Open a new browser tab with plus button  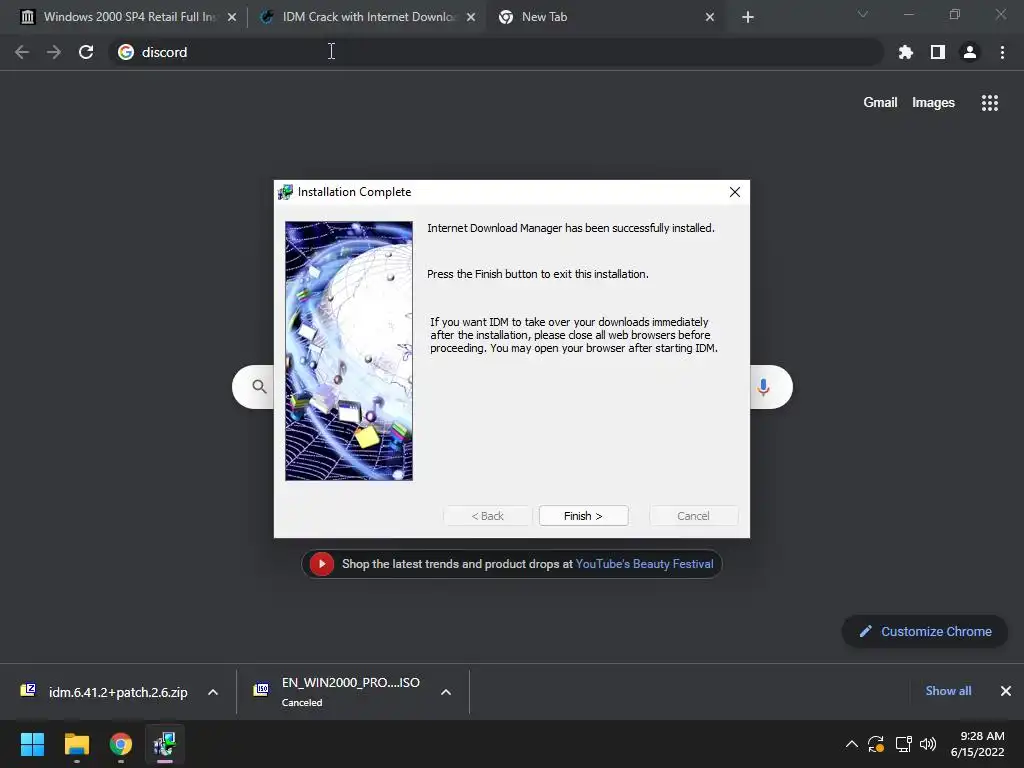(748, 17)
